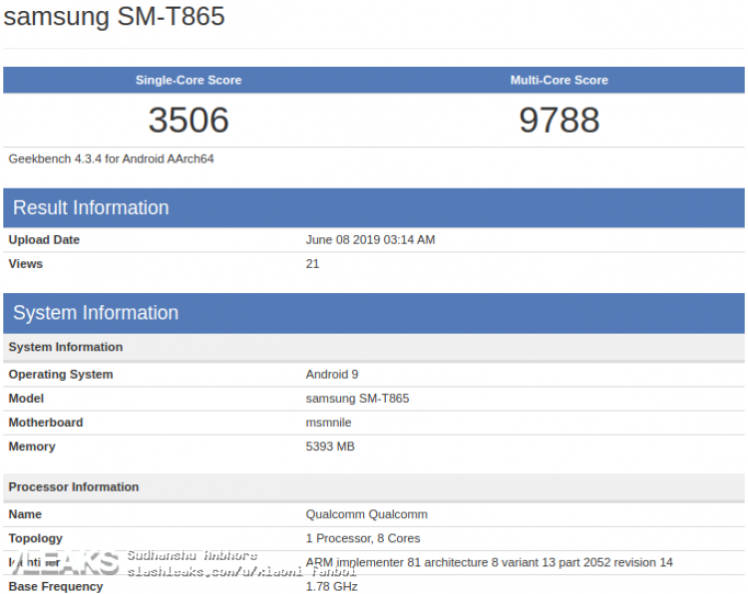Select the Views row label
The width and height of the screenshot is (748, 594).
click(x=26, y=264)
